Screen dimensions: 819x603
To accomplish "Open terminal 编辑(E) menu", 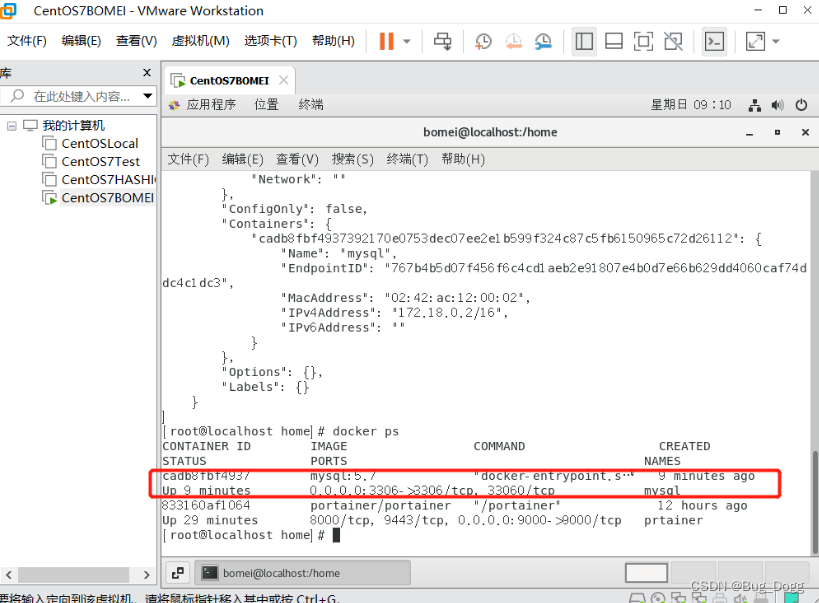I will click(x=242, y=159).
